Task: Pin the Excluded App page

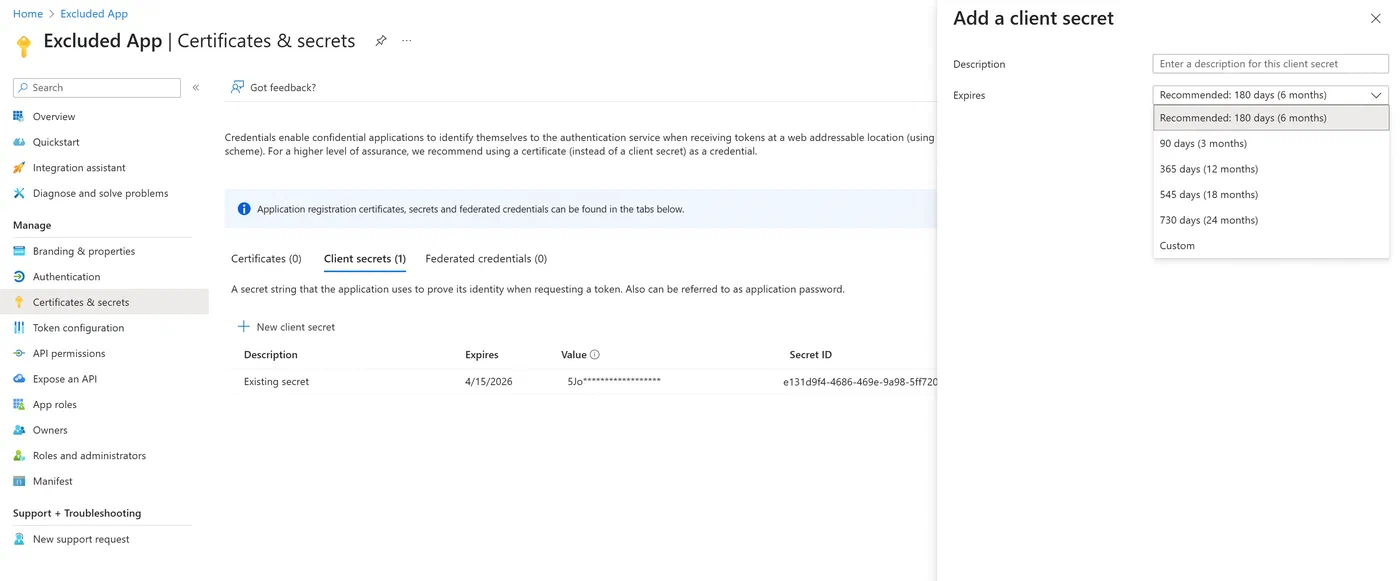Action: [x=381, y=41]
